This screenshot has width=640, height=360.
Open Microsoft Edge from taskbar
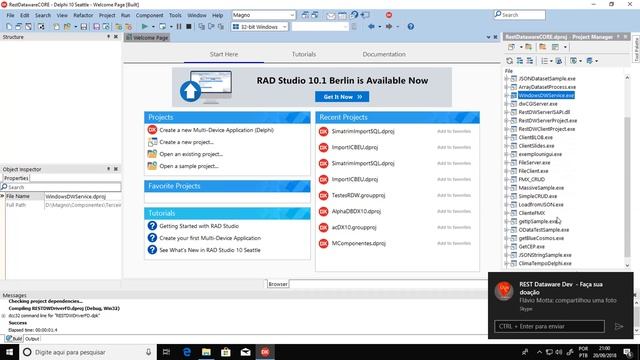[187, 352]
